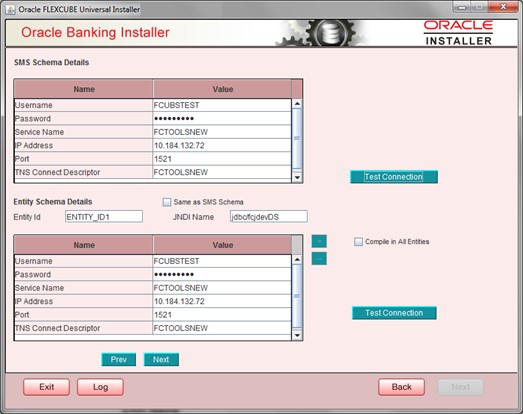
Task: Test the entity schema connection
Action: 394,313
